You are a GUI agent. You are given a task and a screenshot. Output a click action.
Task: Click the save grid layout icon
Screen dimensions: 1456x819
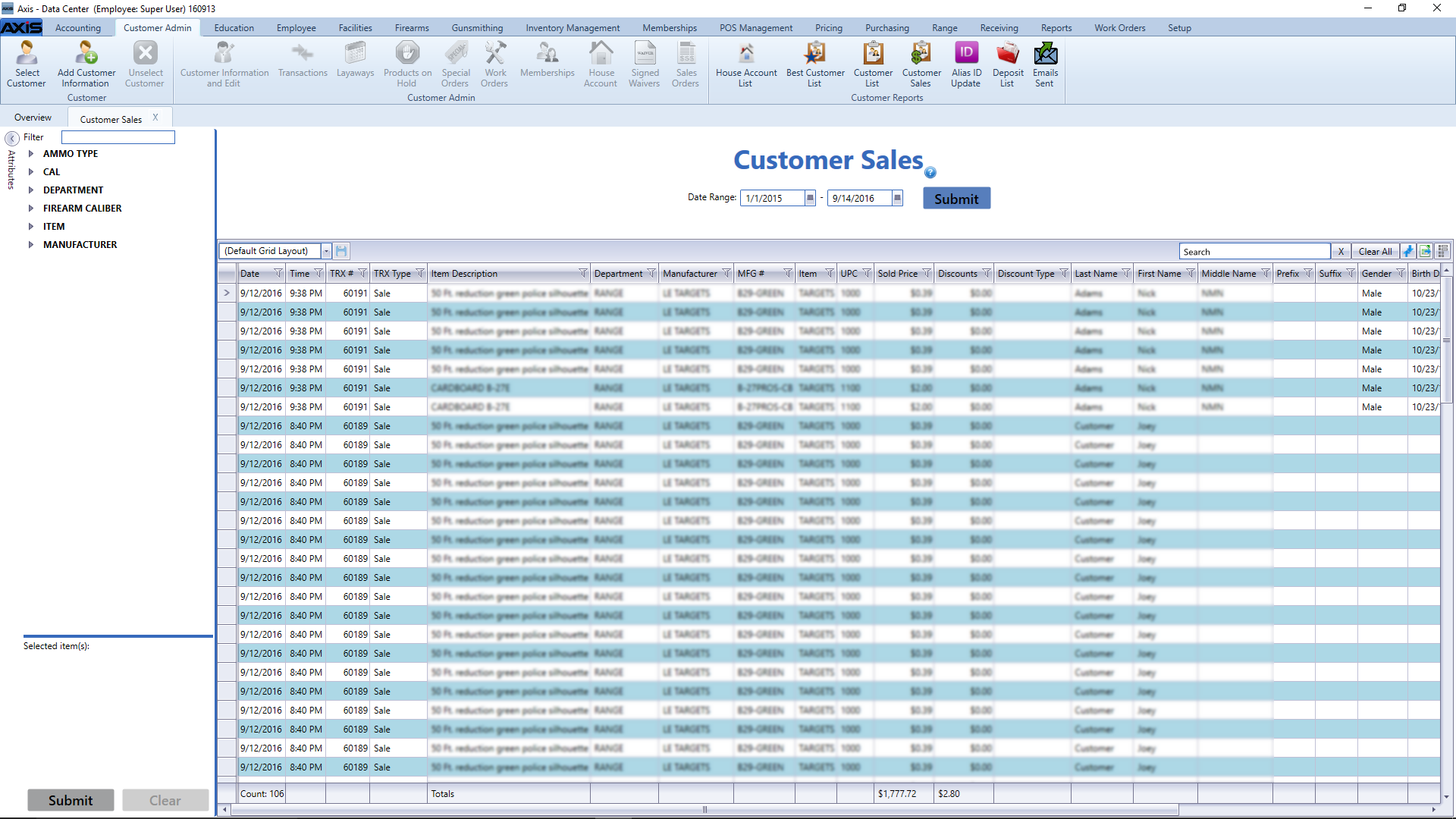341,251
